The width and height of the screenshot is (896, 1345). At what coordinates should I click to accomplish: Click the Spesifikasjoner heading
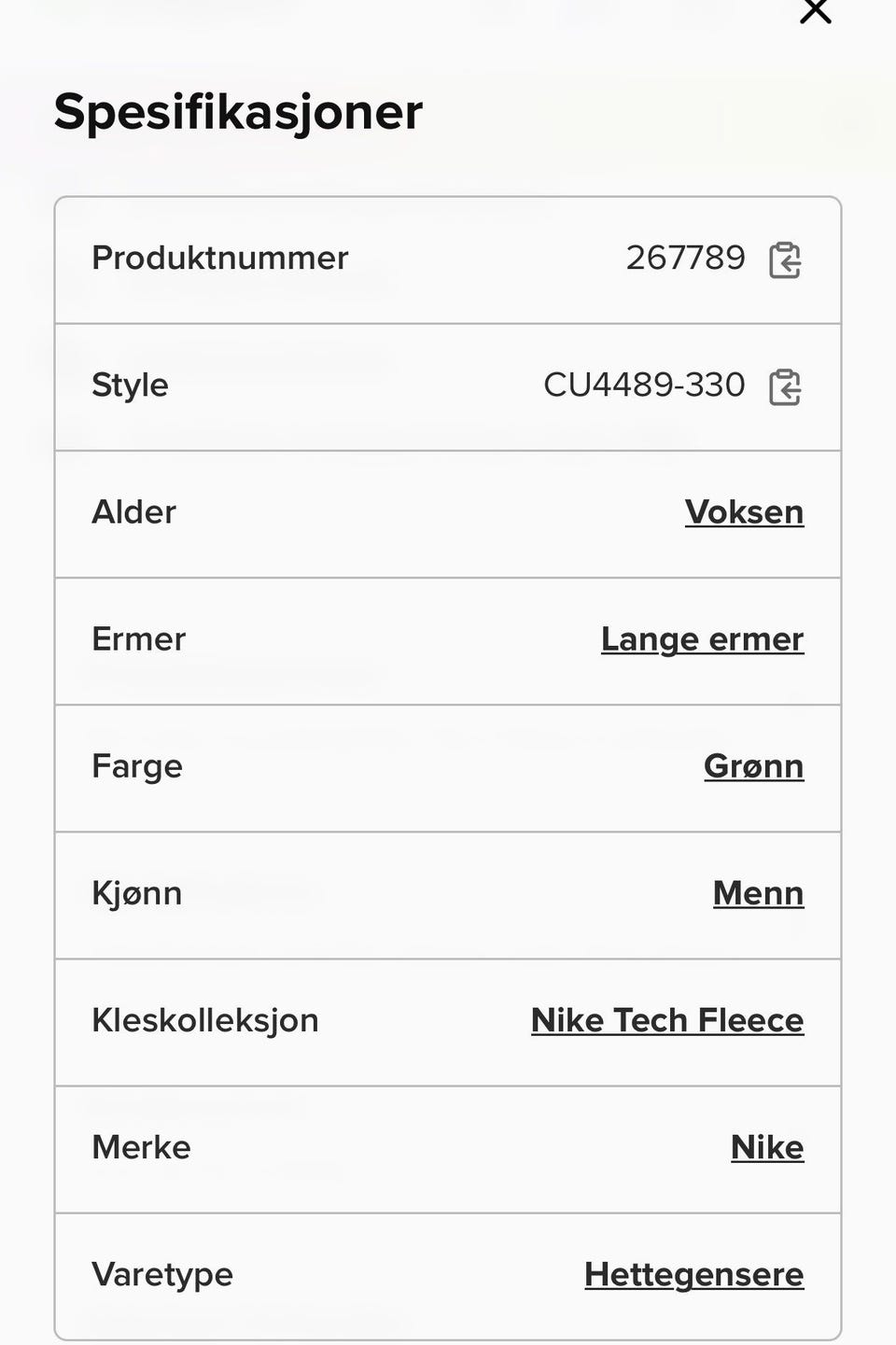pyautogui.click(x=238, y=112)
